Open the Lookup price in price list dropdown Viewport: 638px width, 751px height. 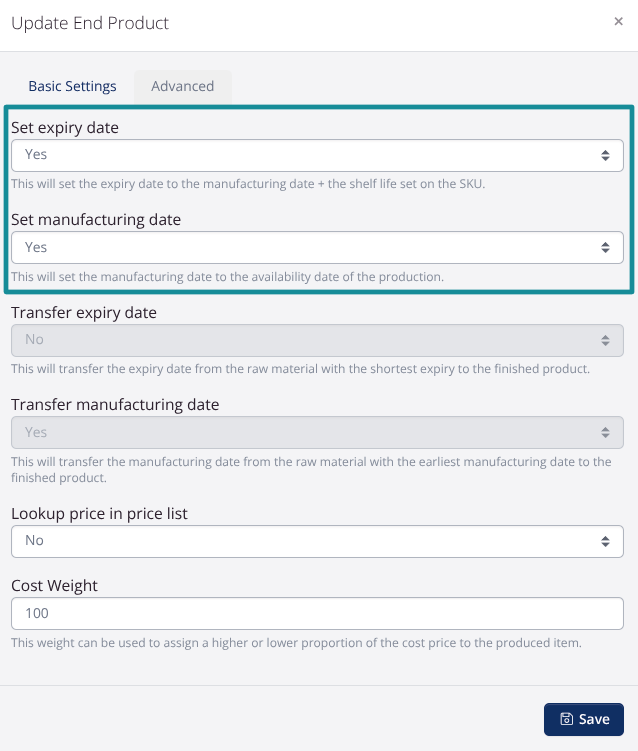click(x=317, y=541)
